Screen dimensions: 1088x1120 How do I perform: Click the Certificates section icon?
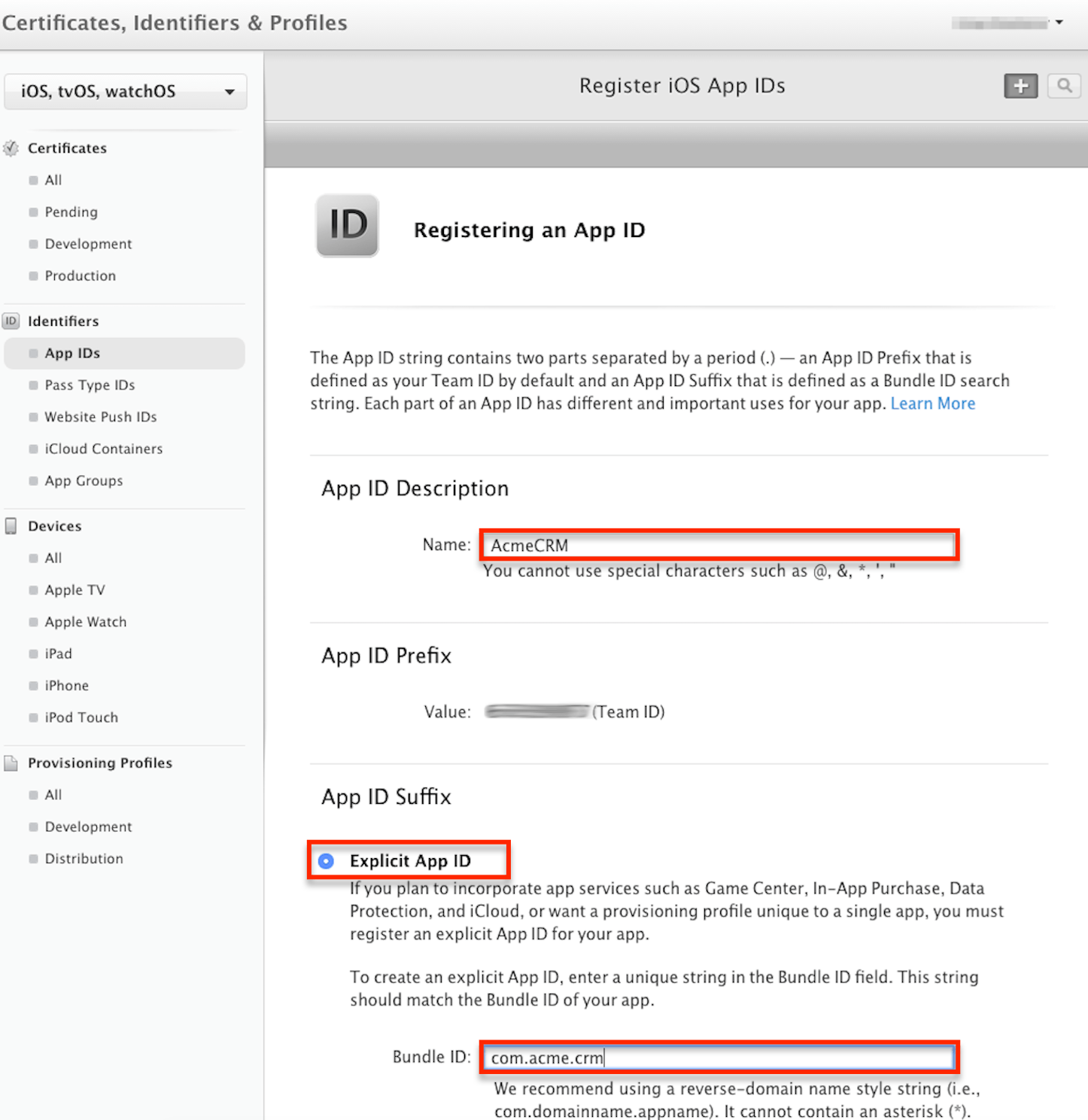[x=11, y=148]
